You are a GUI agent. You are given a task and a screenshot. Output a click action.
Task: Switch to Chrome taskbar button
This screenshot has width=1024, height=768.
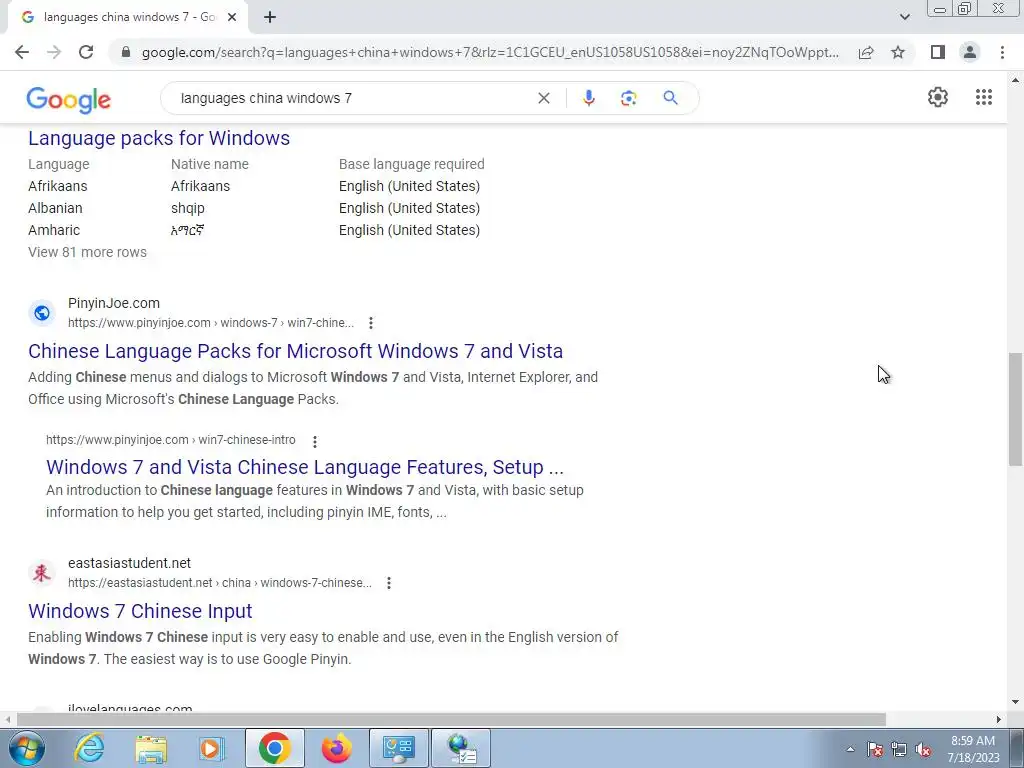(274, 748)
